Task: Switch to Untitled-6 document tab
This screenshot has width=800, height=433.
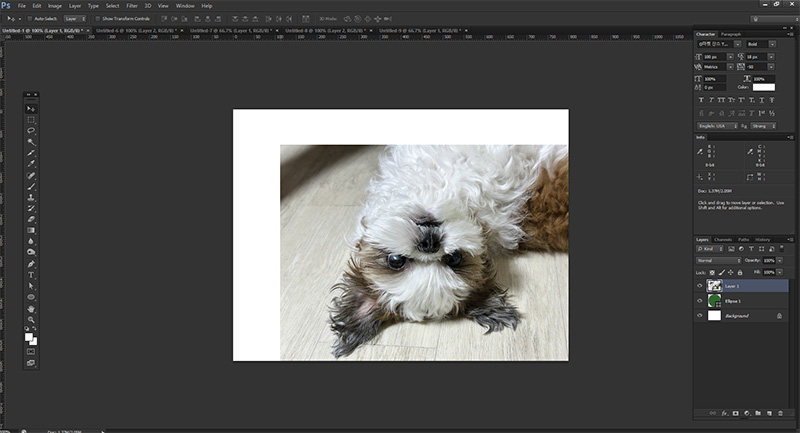Action: pos(135,31)
